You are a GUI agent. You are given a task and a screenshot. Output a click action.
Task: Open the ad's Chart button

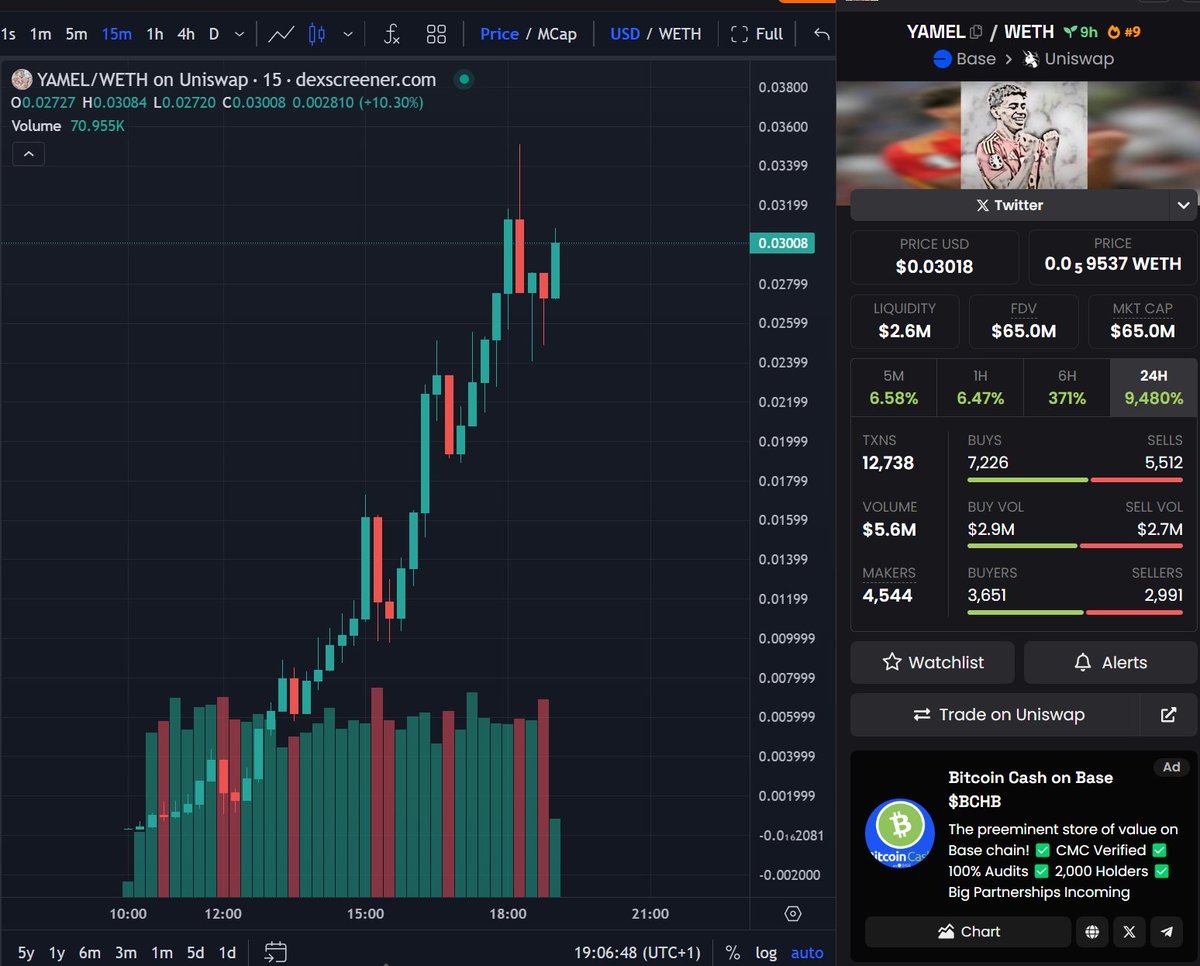968,932
